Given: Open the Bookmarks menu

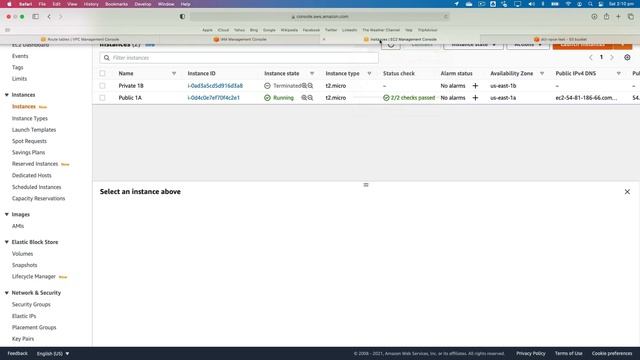Looking at the screenshot, I should pyautogui.click(x=116, y=4).
